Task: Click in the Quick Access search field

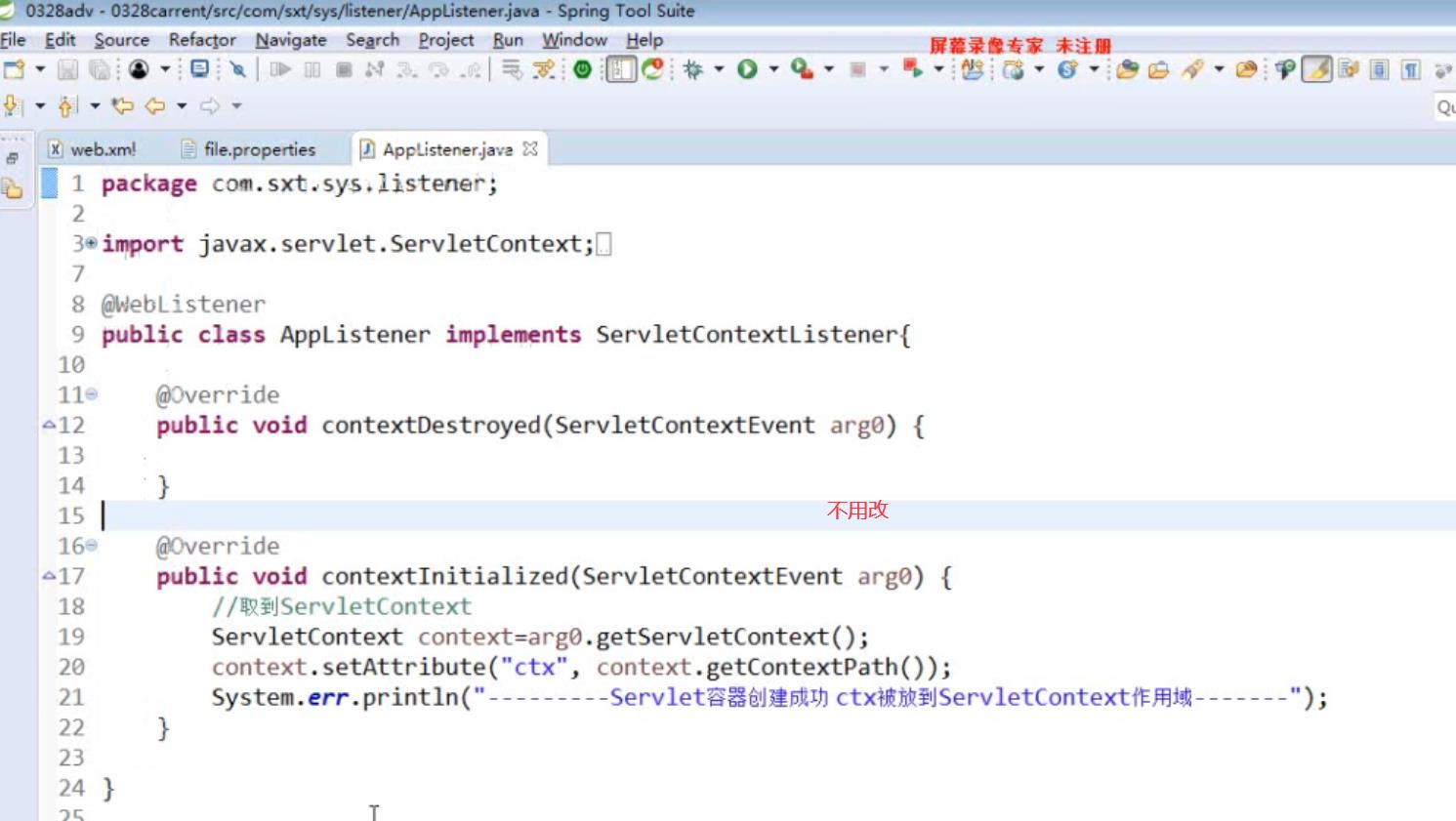Action: [x=1444, y=107]
